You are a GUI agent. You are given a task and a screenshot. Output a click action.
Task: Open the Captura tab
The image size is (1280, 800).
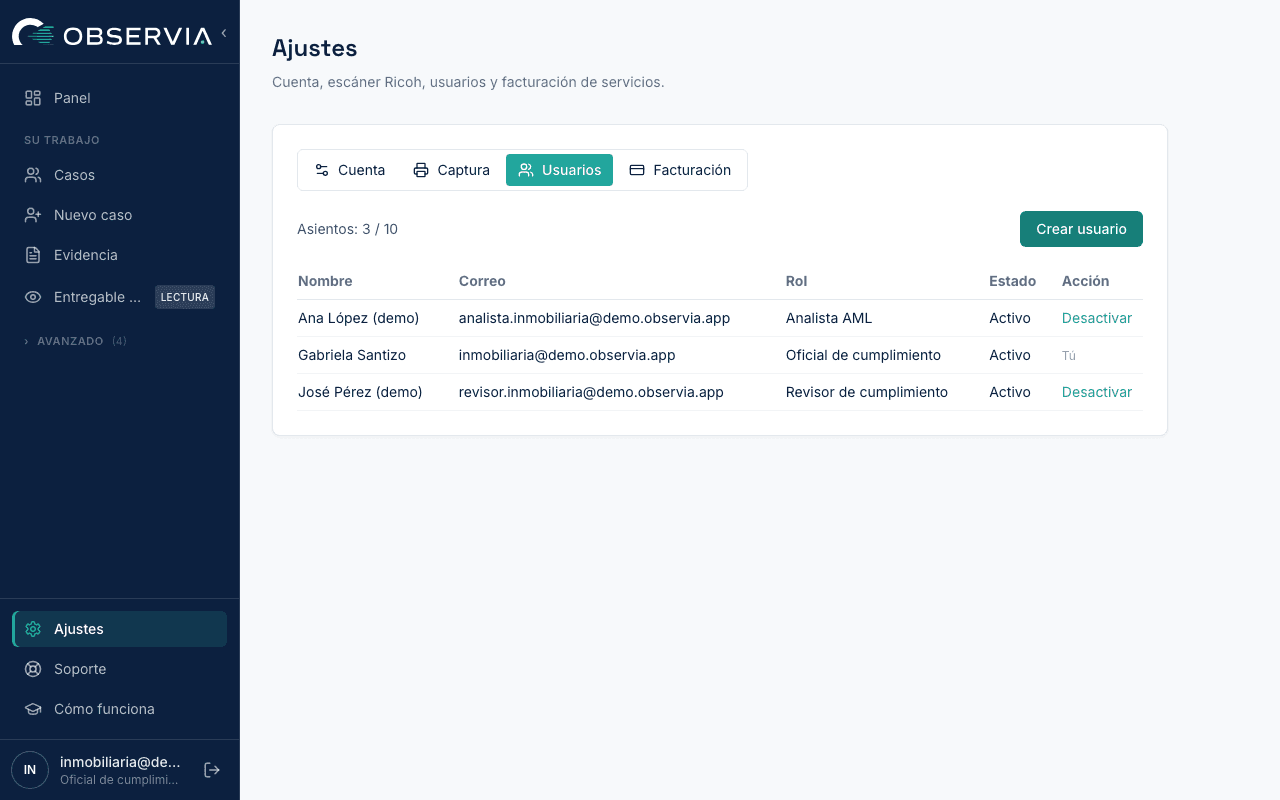click(452, 170)
